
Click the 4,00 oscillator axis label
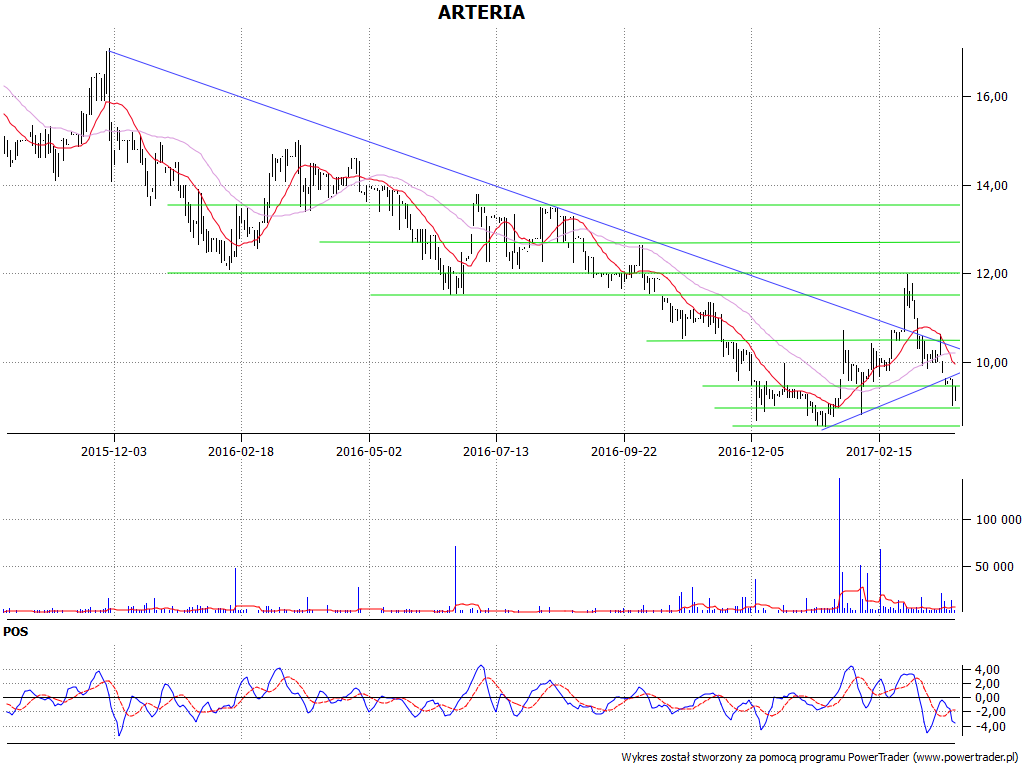pyautogui.click(x=986, y=670)
